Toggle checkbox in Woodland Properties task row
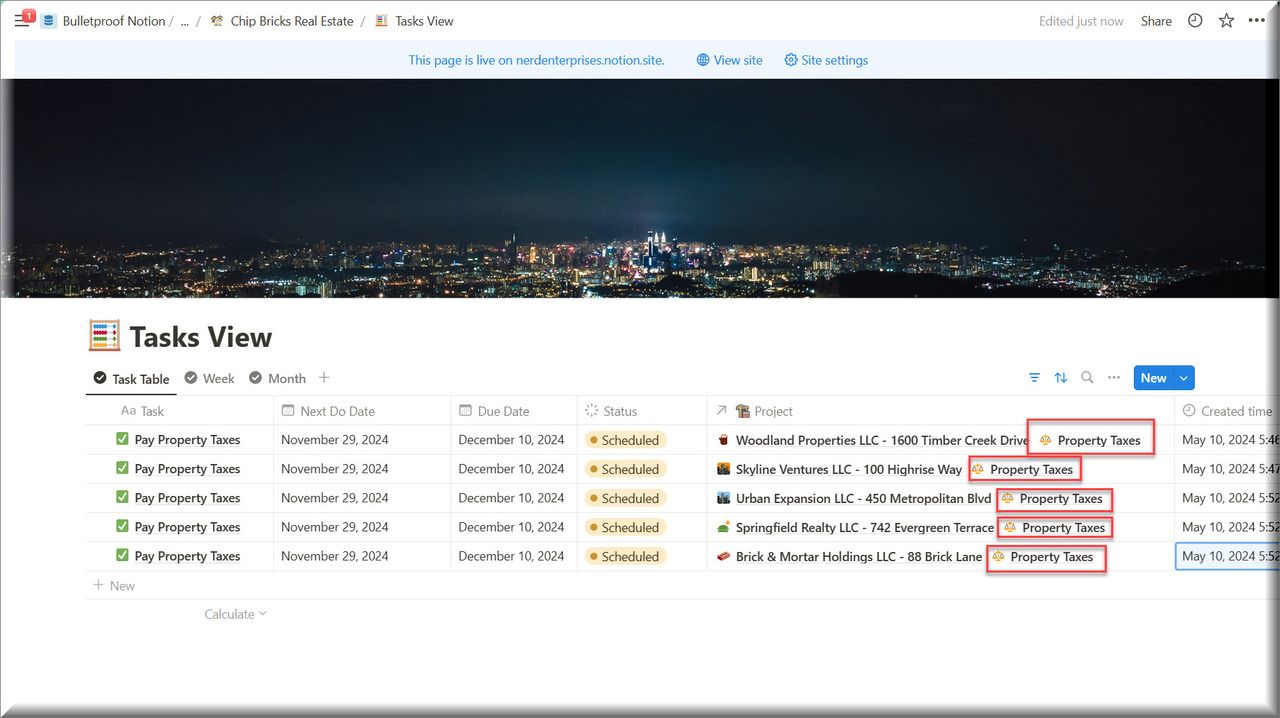 point(122,439)
